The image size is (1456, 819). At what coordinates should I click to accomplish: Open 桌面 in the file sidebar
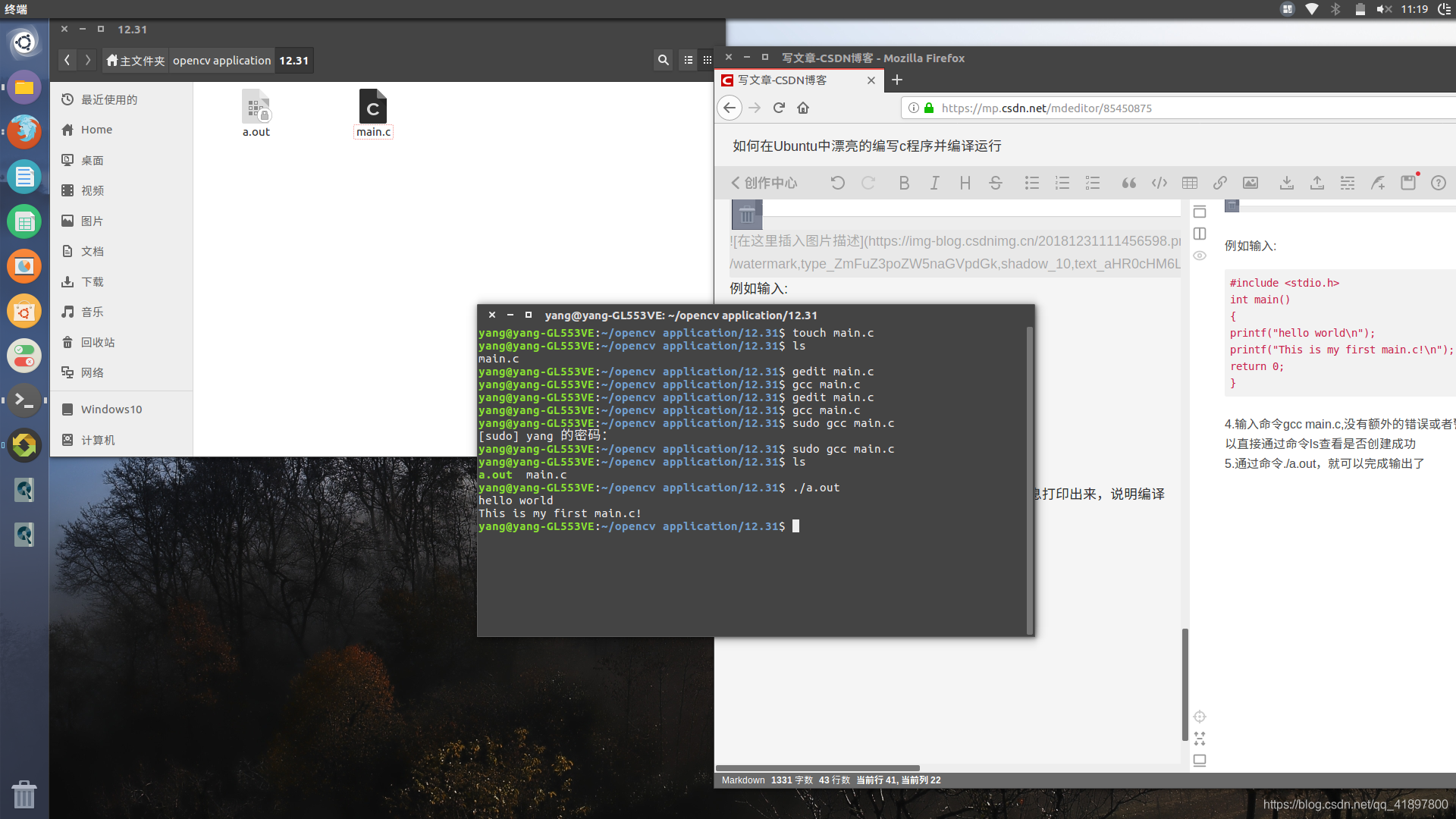click(x=121, y=160)
